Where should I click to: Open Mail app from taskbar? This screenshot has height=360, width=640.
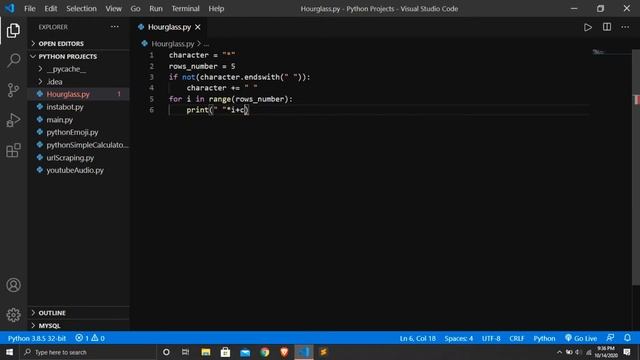click(245, 352)
